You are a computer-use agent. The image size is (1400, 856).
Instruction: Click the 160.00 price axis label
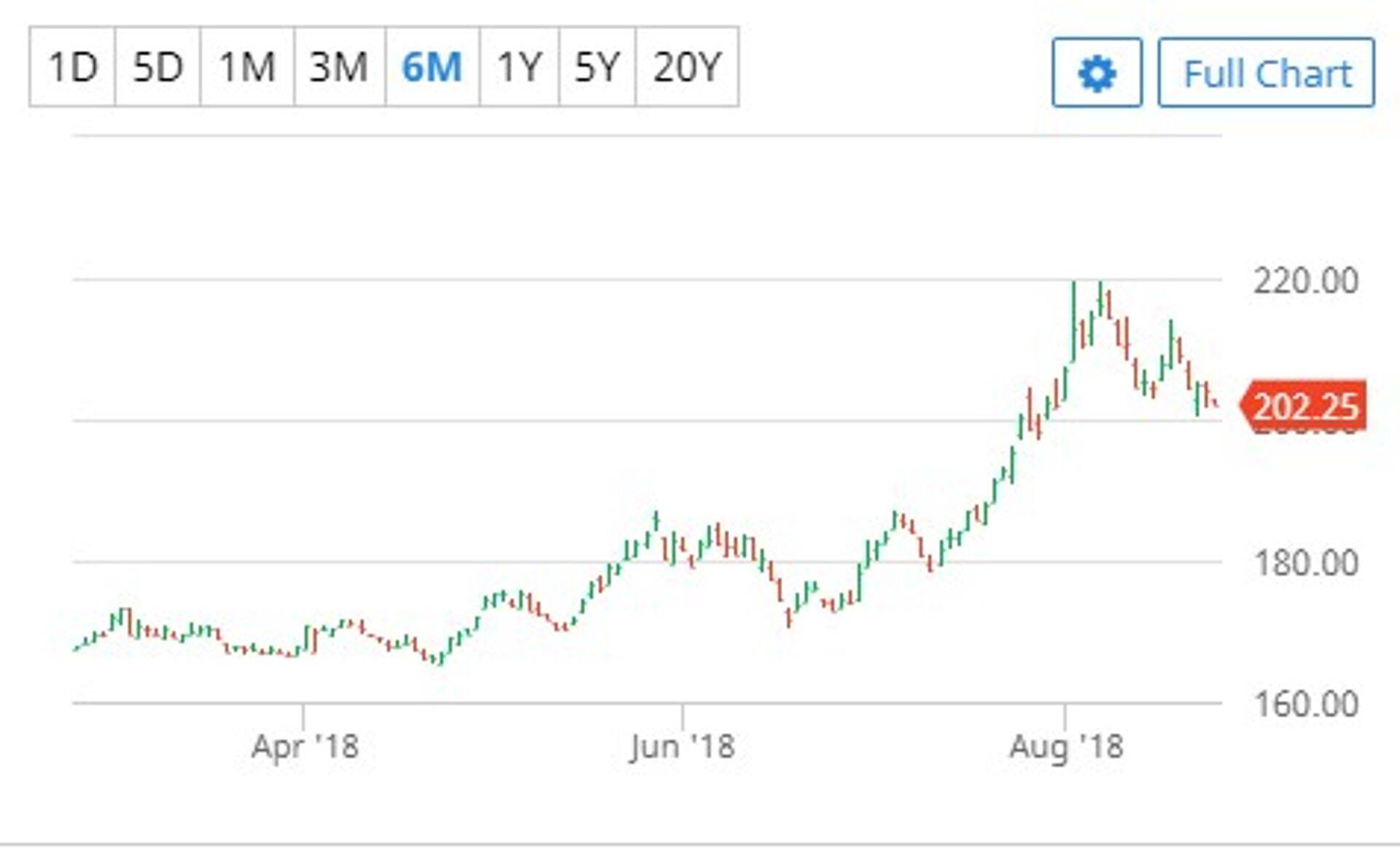pos(1305,704)
